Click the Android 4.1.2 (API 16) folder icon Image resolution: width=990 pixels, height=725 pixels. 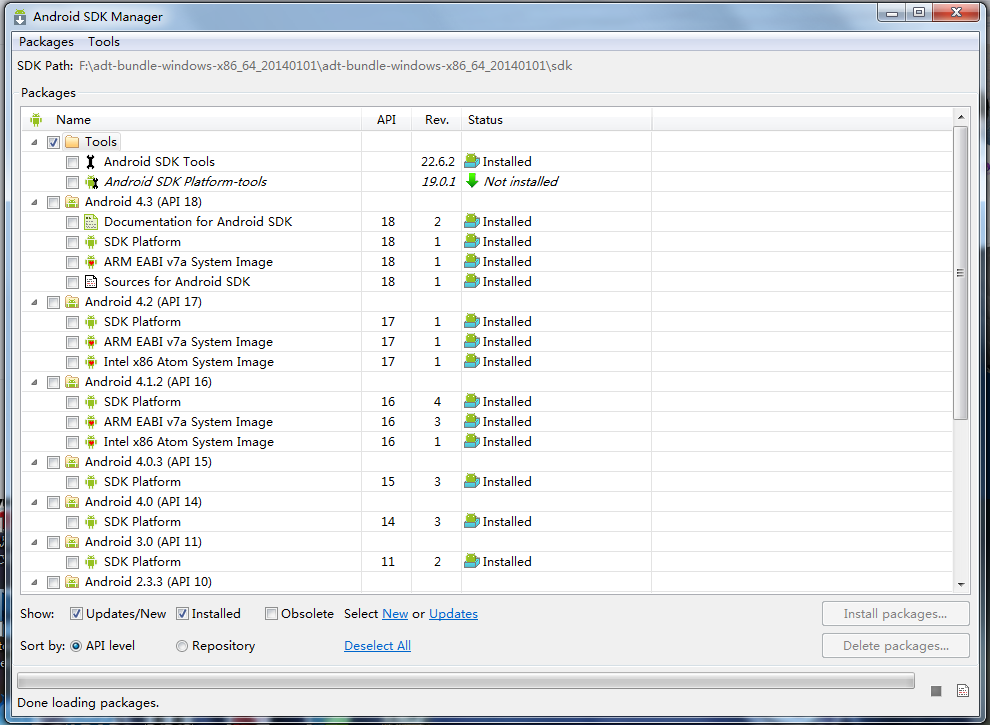pyautogui.click(x=72, y=382)
